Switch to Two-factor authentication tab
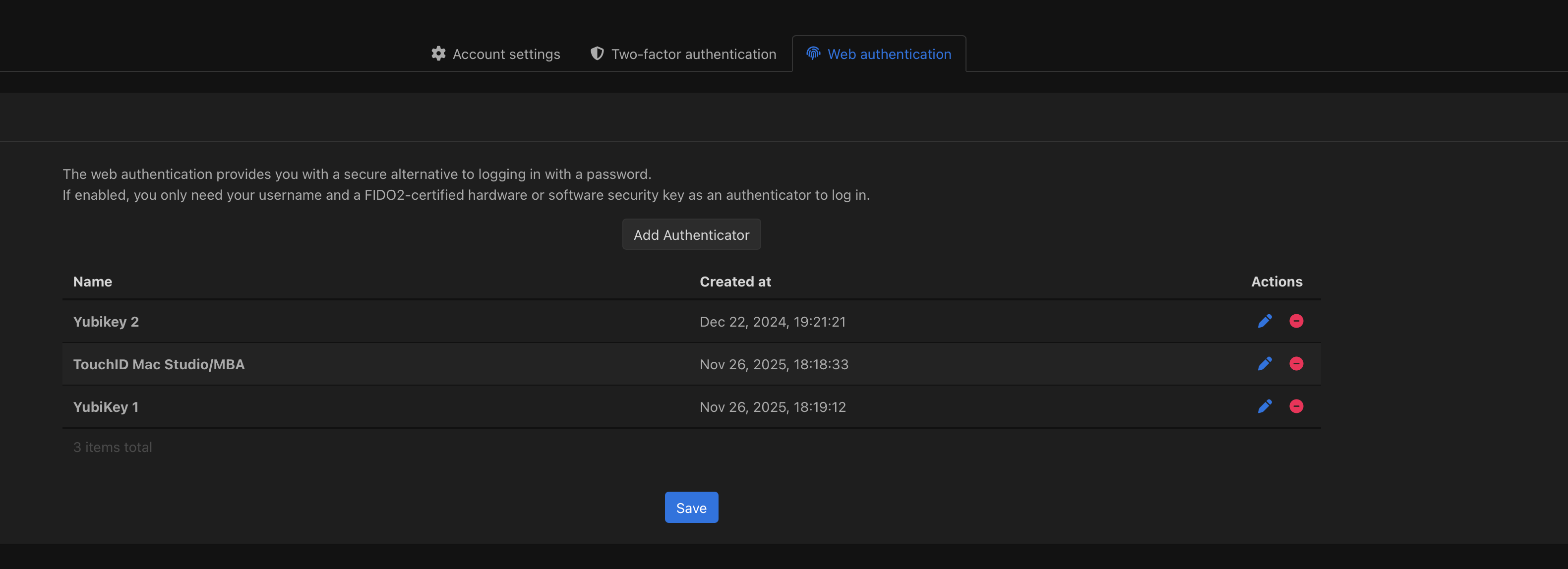The image size is (1568, 569). pos(693,54)
